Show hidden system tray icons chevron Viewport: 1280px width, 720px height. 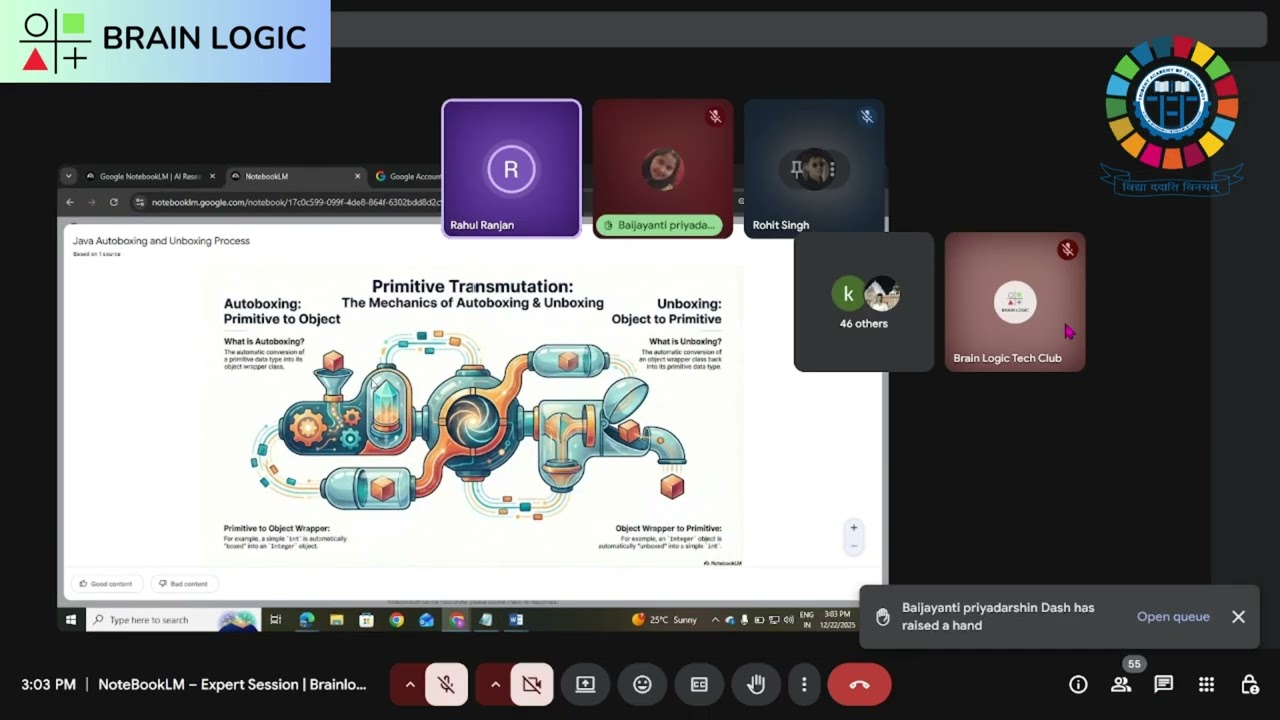(715, 620)
